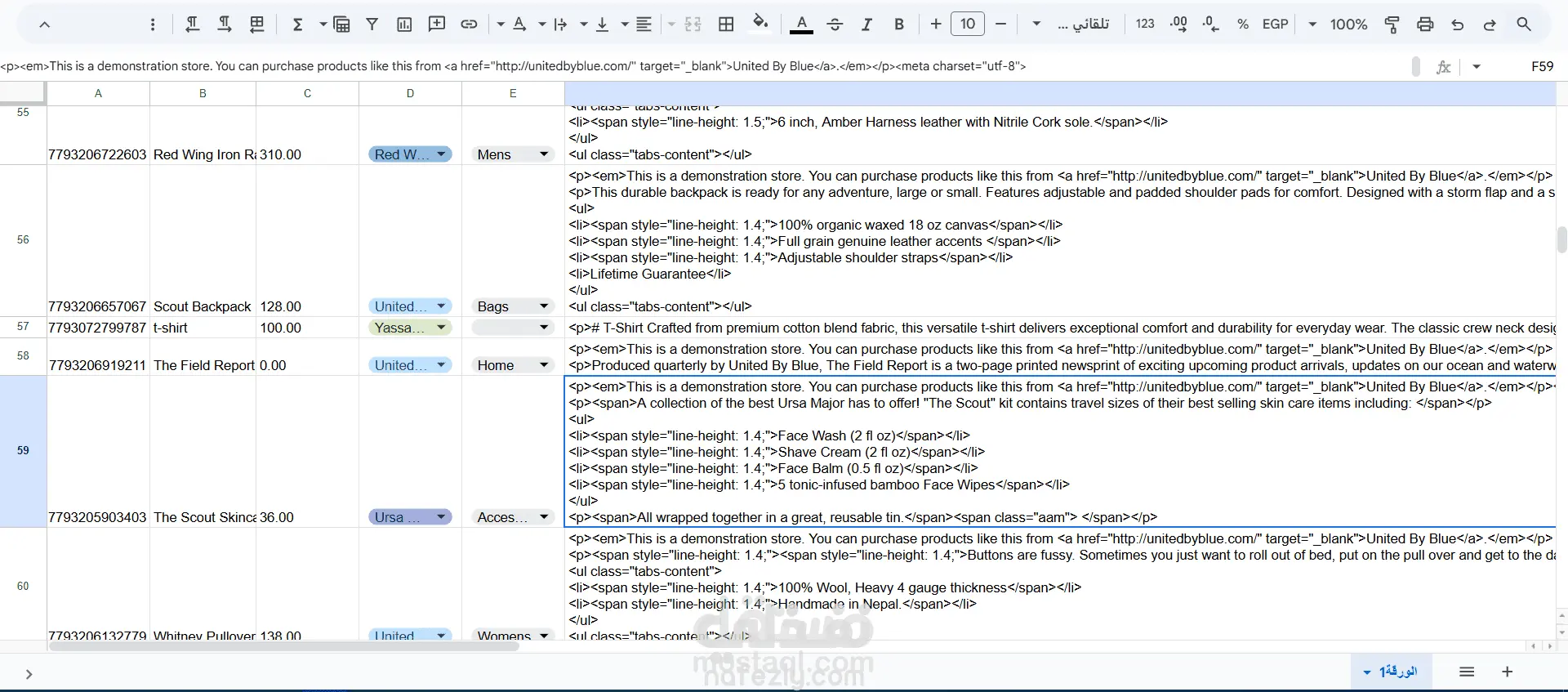Click the text rotation icon

[x=519, y=25]
